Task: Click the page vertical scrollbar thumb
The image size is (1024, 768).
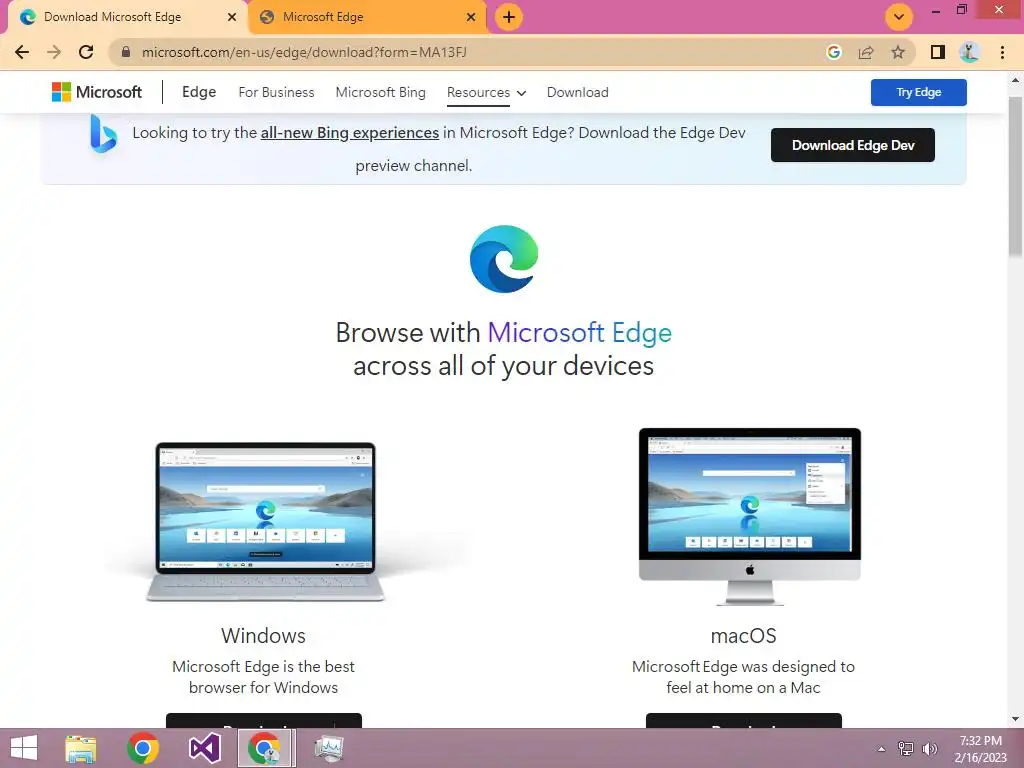Action: 1015,176
